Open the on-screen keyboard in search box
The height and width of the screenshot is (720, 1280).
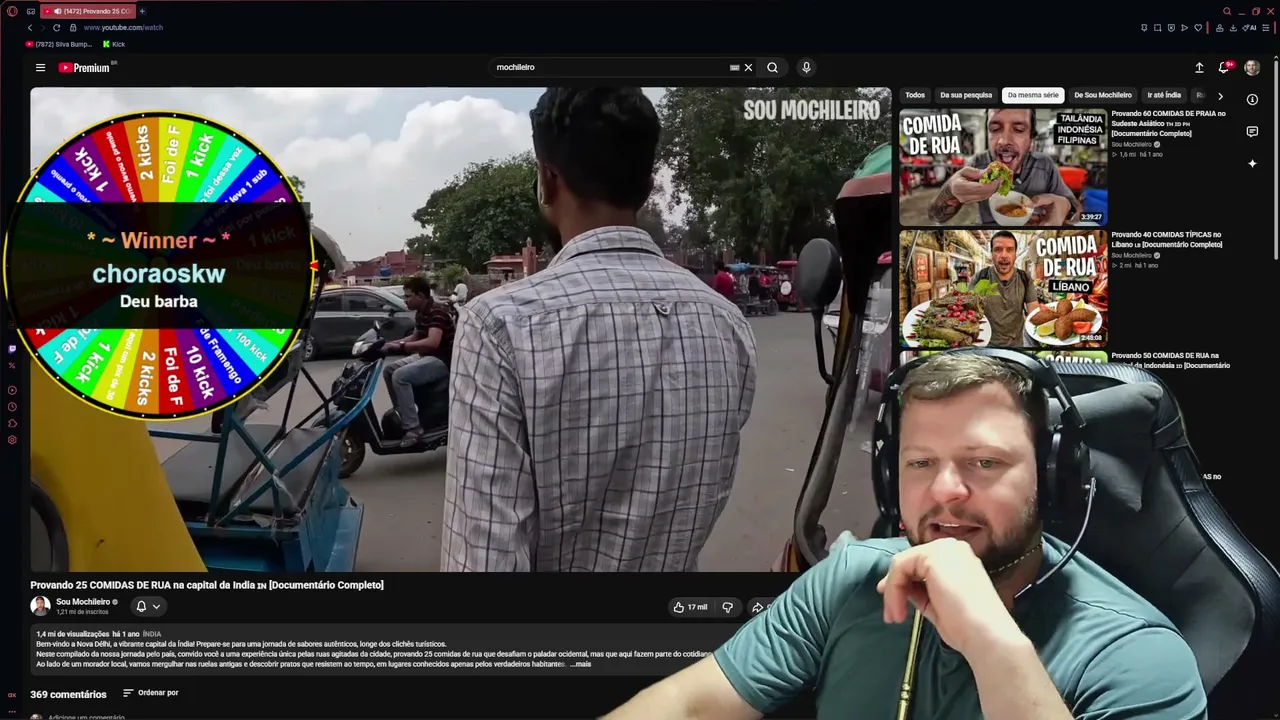tap(735, 68)
